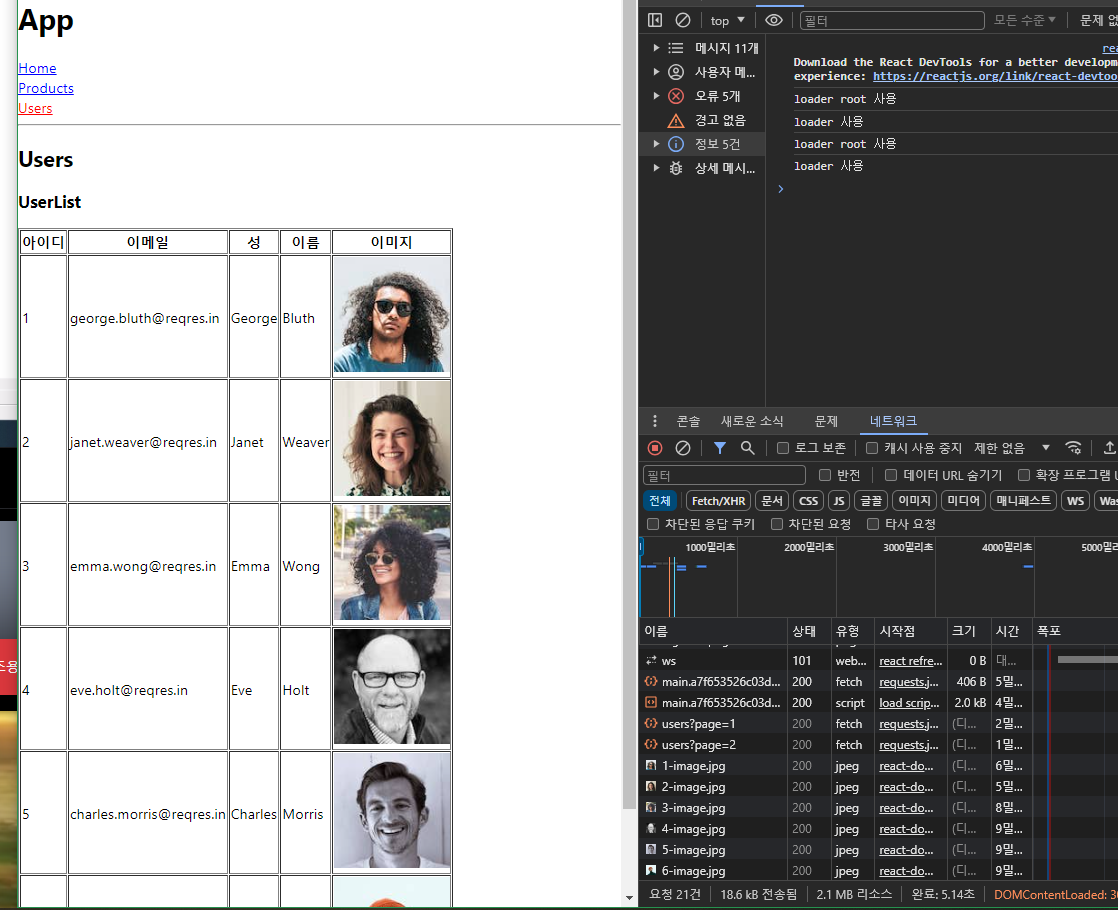Click the list icon for 메시지 11개

click(676, 48)
